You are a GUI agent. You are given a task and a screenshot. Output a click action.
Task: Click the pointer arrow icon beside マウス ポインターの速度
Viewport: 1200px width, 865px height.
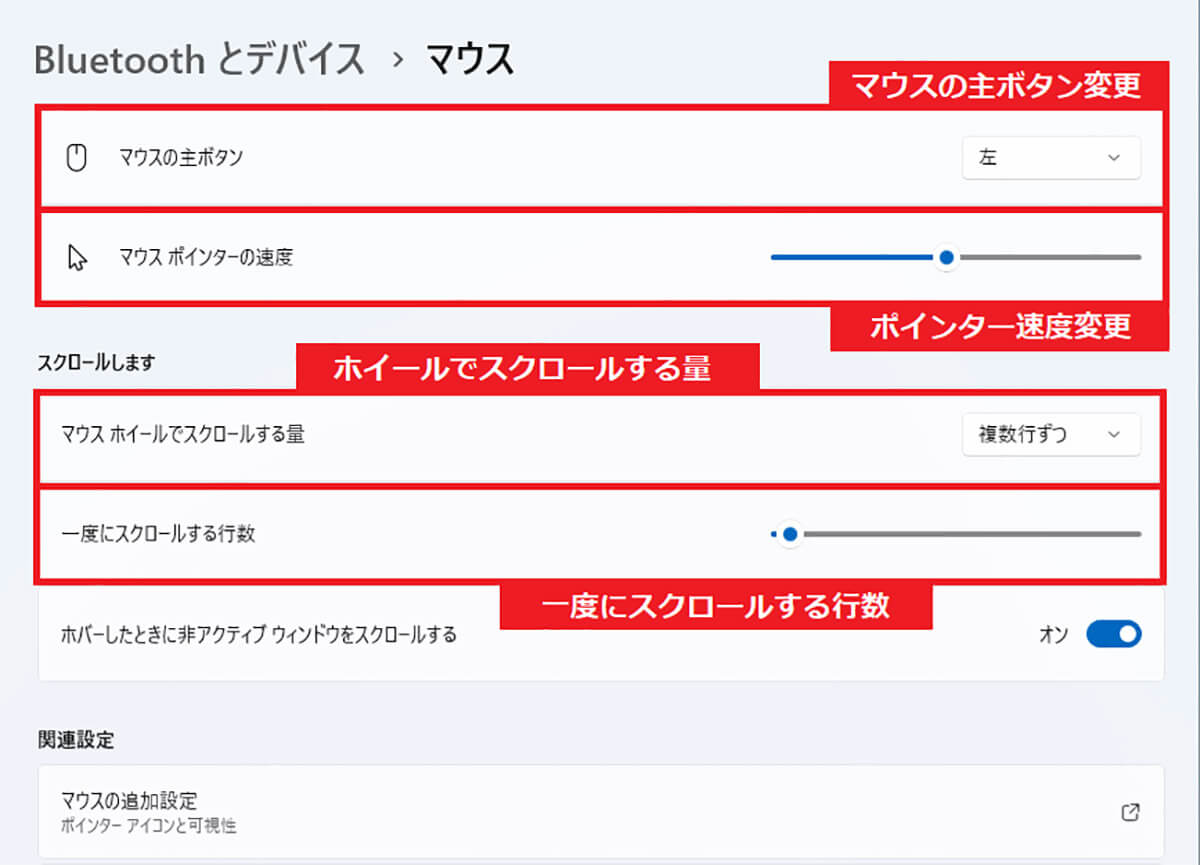(x=77, y=258)
